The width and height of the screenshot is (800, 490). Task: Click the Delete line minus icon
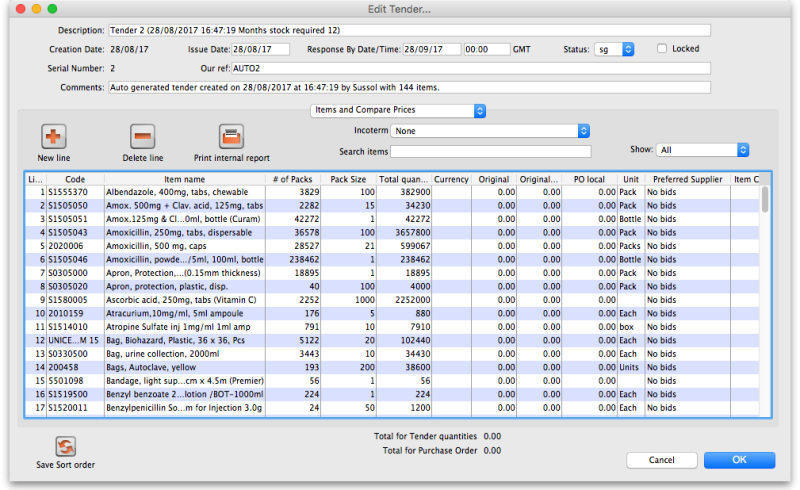pos(143,137)
